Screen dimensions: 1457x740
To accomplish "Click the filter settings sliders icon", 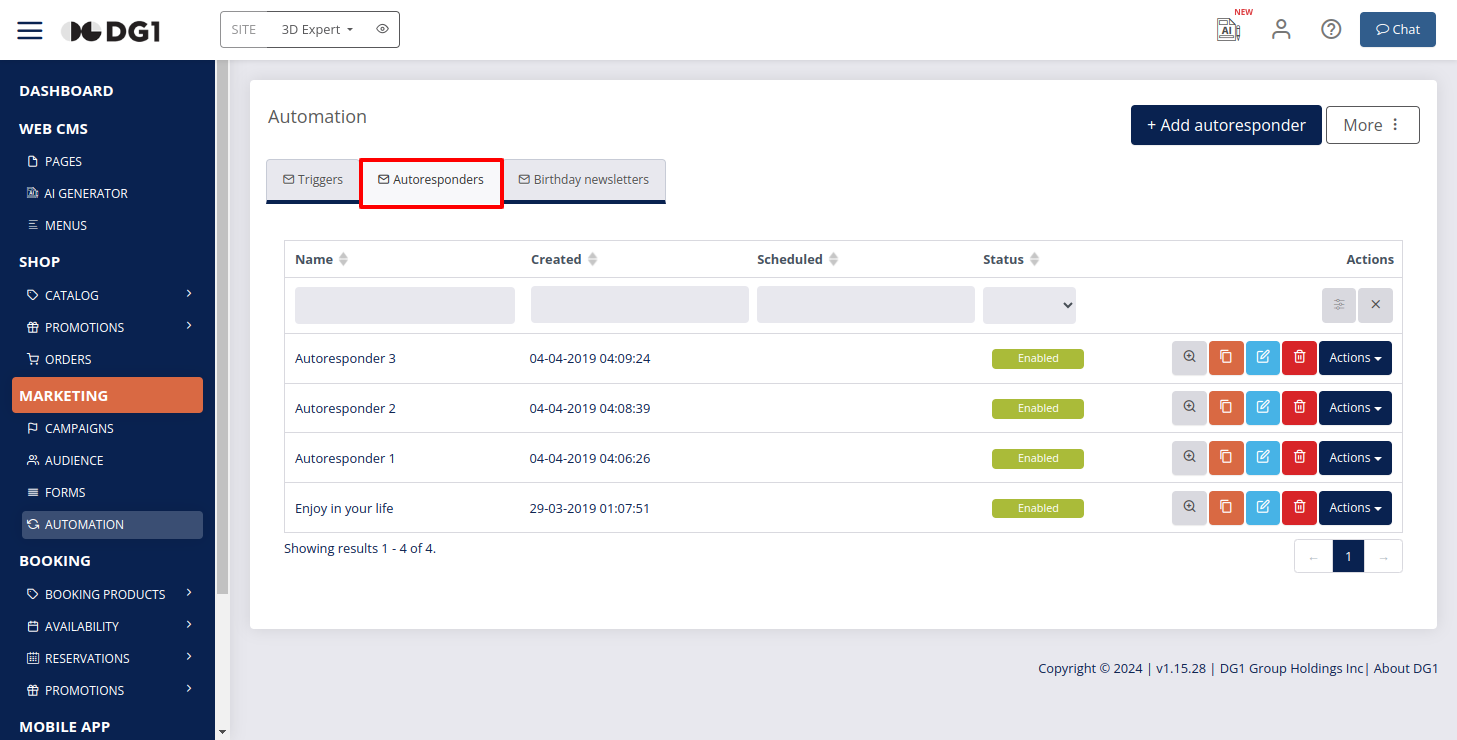I will 1339,305.
